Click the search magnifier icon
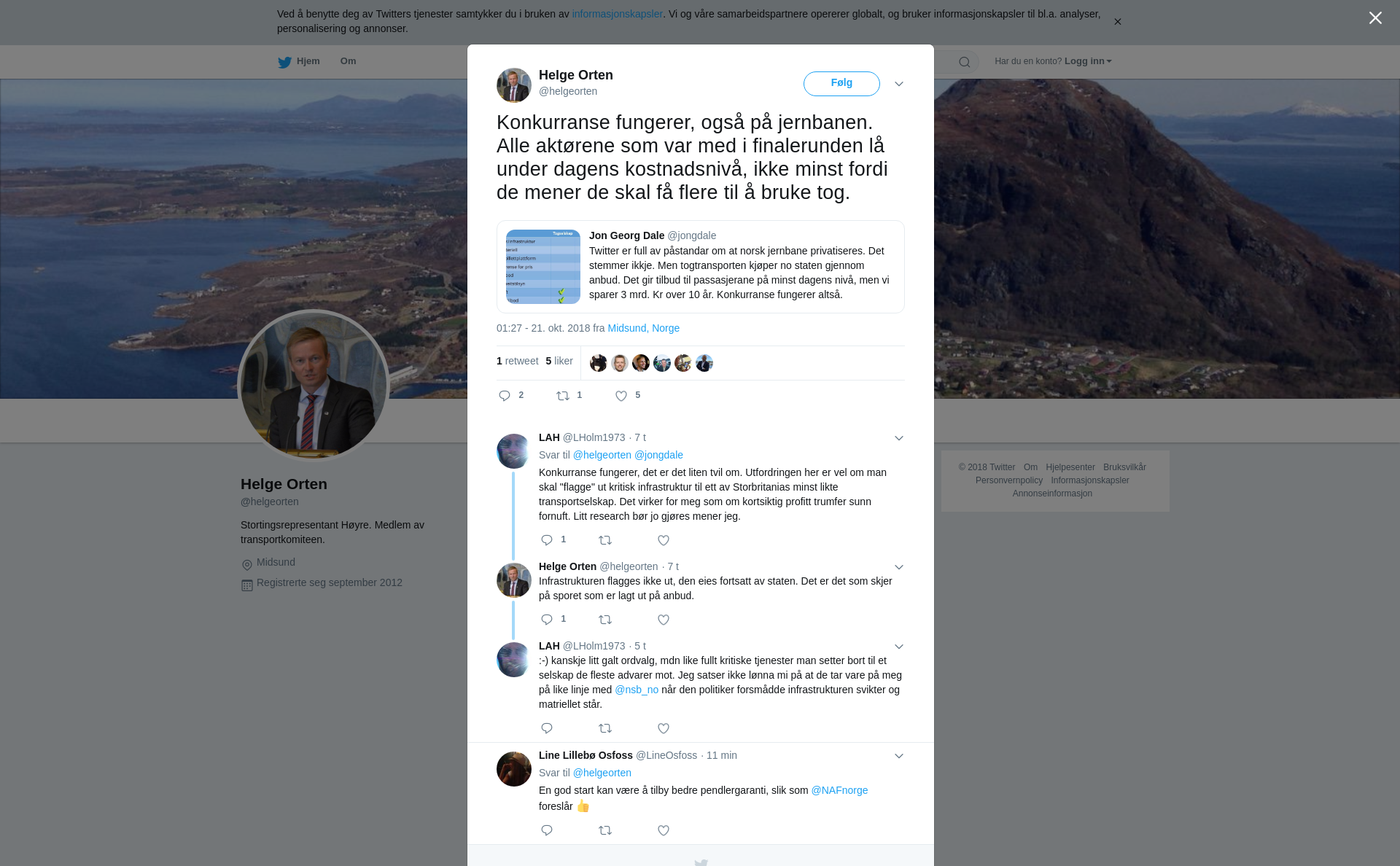 coord(965,62)
